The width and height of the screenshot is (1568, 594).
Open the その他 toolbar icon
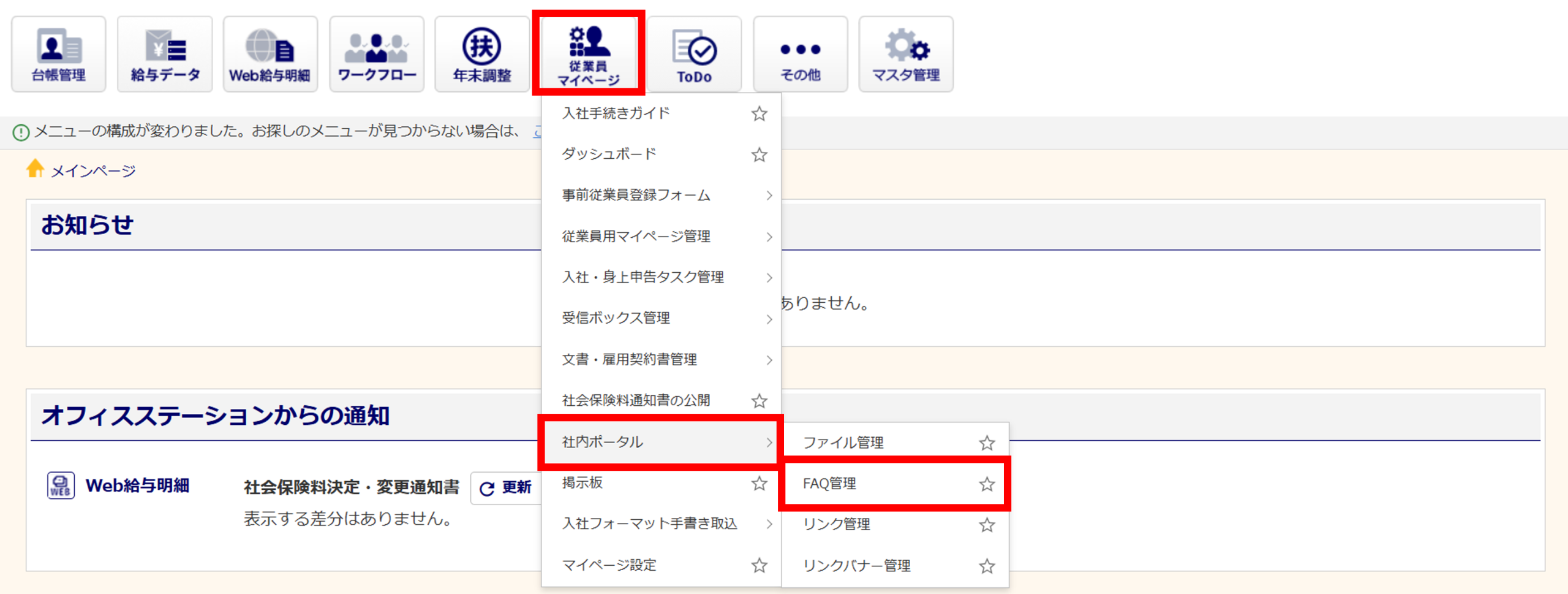click(800, 54)
